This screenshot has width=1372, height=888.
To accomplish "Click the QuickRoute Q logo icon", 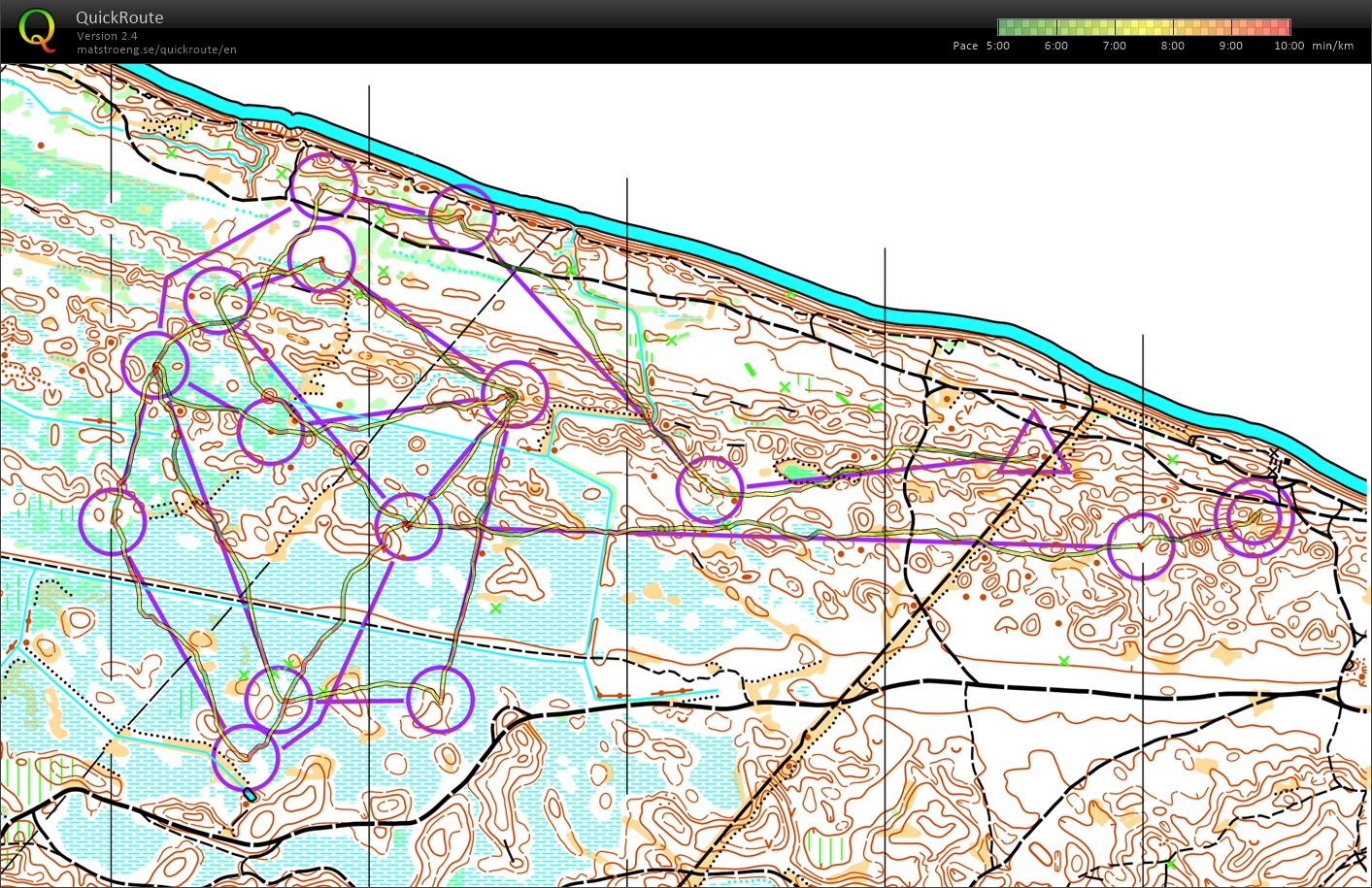I will tap(37, 29).
